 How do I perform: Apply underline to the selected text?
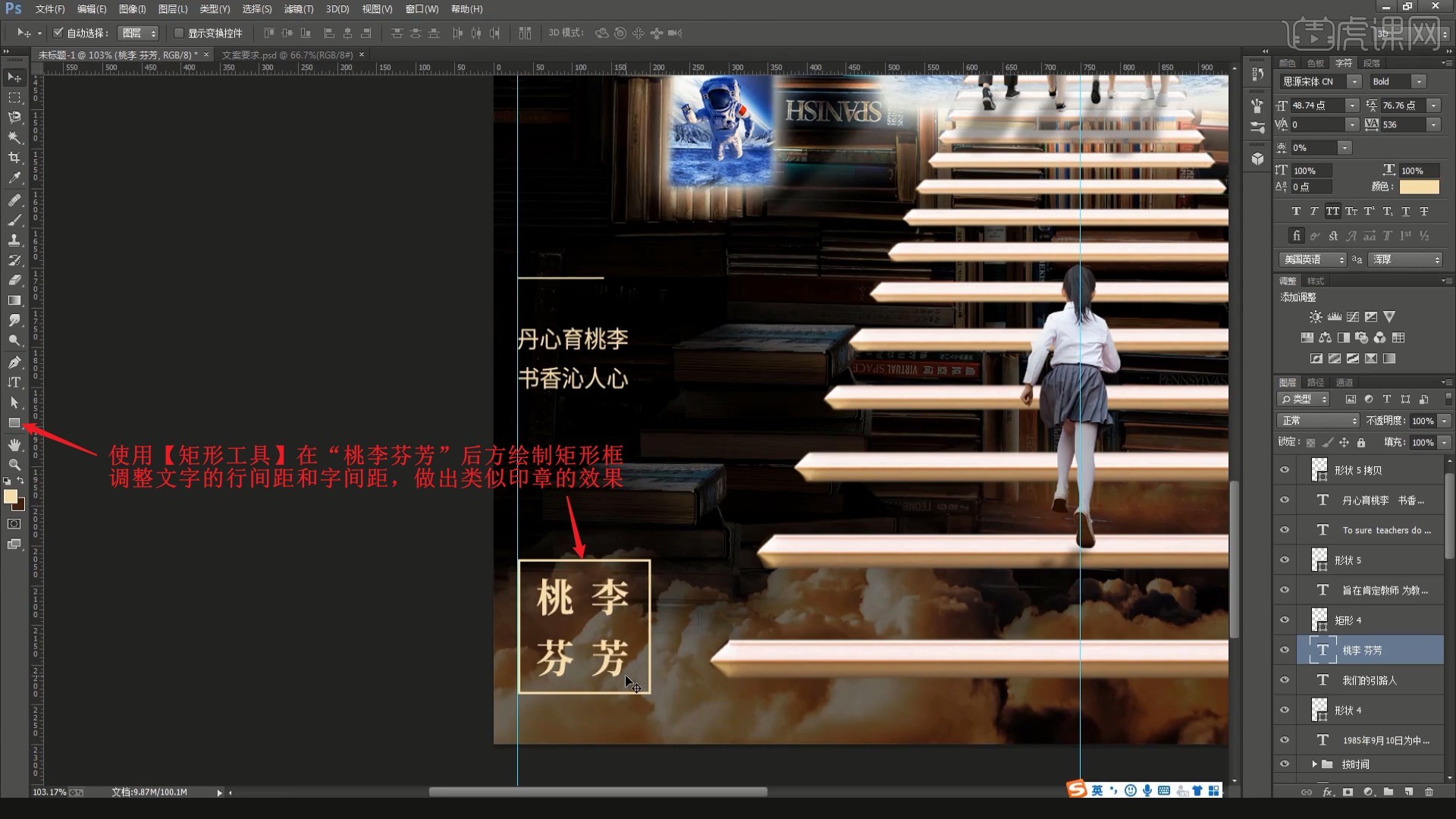(x=1405, y=212)
